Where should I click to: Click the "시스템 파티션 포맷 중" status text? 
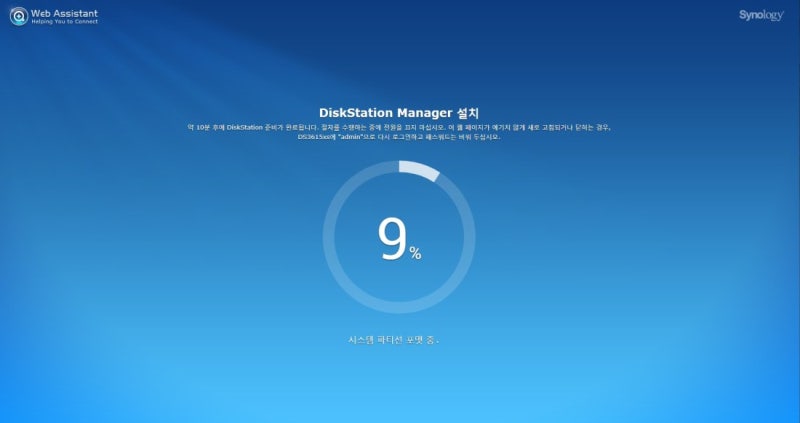tap(393, 340)
